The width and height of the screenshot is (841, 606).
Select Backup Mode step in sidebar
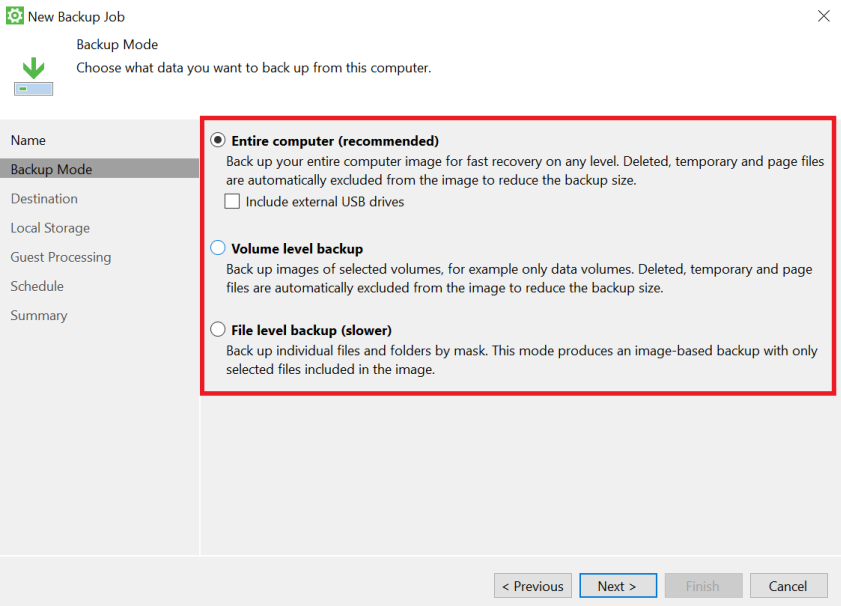(x=99, y=169)
